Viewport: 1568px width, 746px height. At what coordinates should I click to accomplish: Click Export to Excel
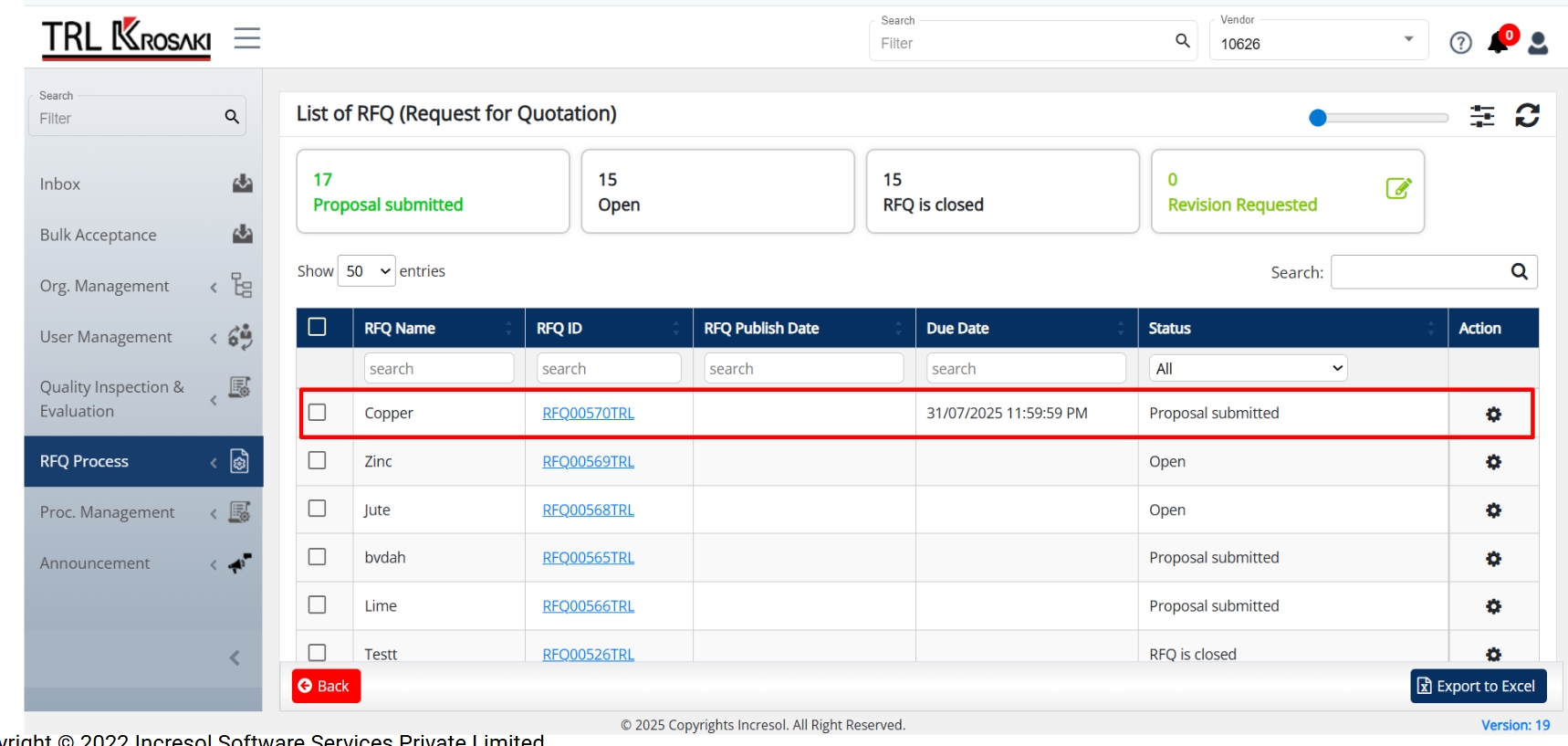(x=1478, y=686)
